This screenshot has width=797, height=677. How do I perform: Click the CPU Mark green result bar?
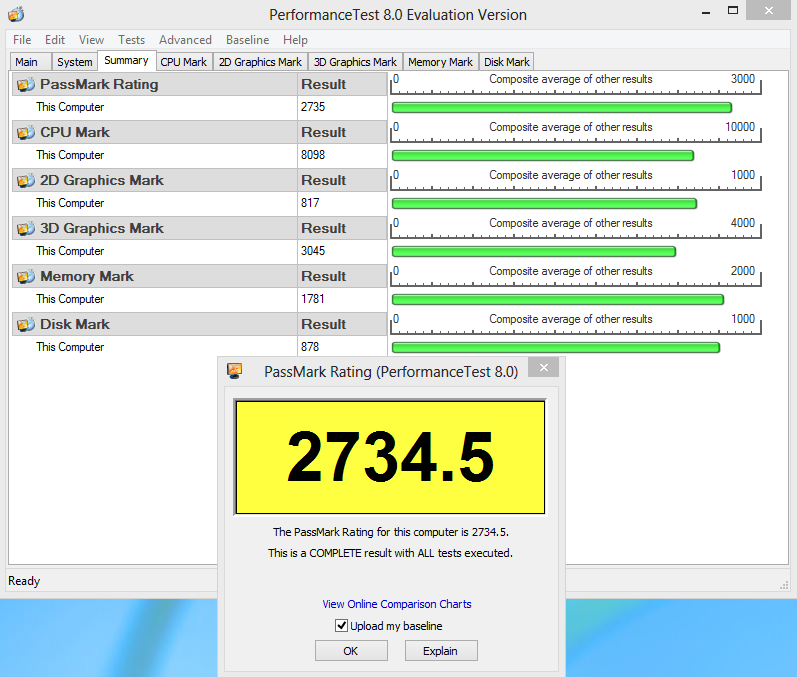point(543,156)
